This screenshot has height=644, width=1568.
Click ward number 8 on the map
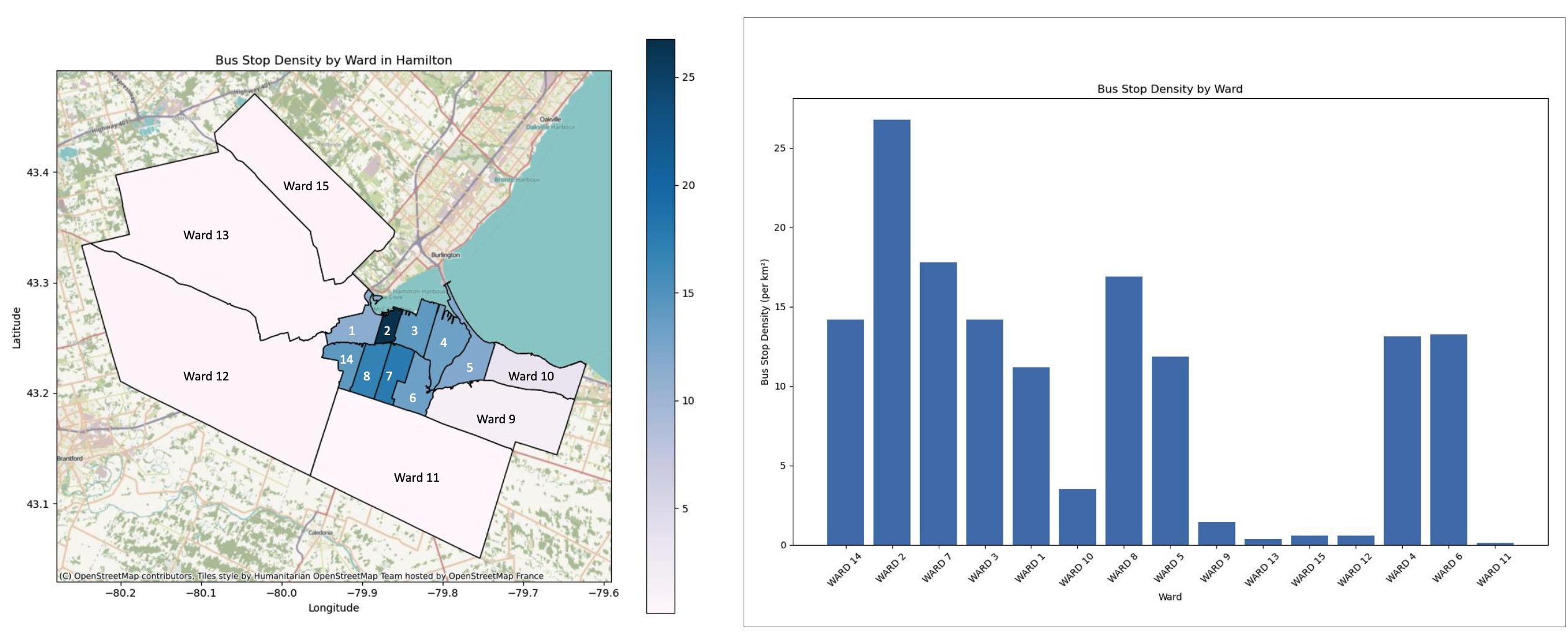click(367, 376)
